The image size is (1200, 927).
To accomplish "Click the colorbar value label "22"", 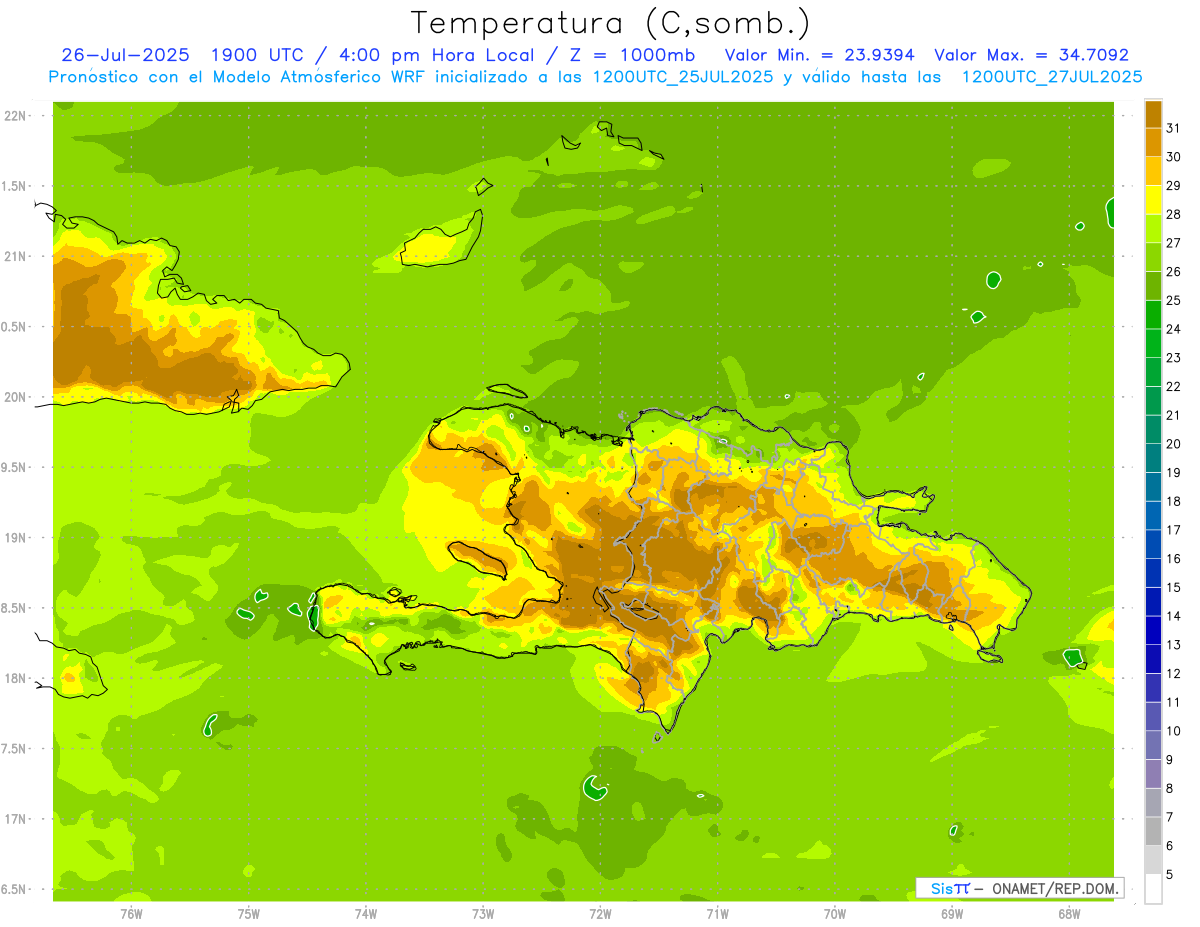I will pos(1174,387).
